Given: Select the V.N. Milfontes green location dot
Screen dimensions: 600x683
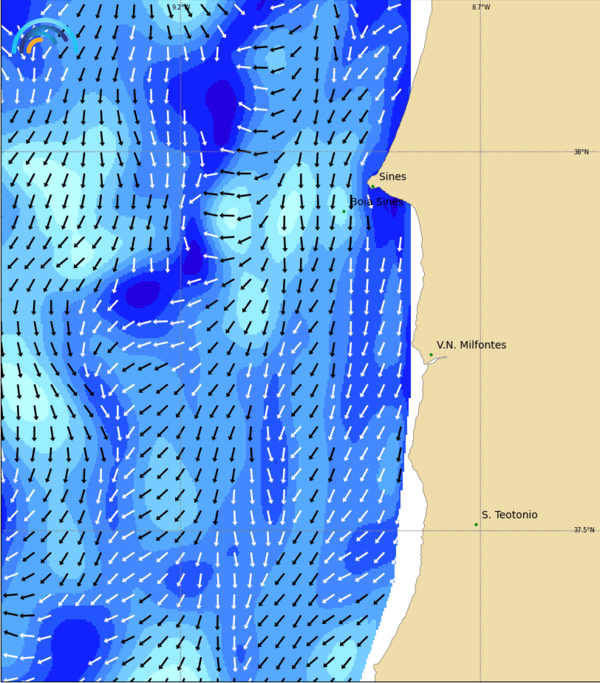Looking at the screenshot, I should [x=431, y=355].
